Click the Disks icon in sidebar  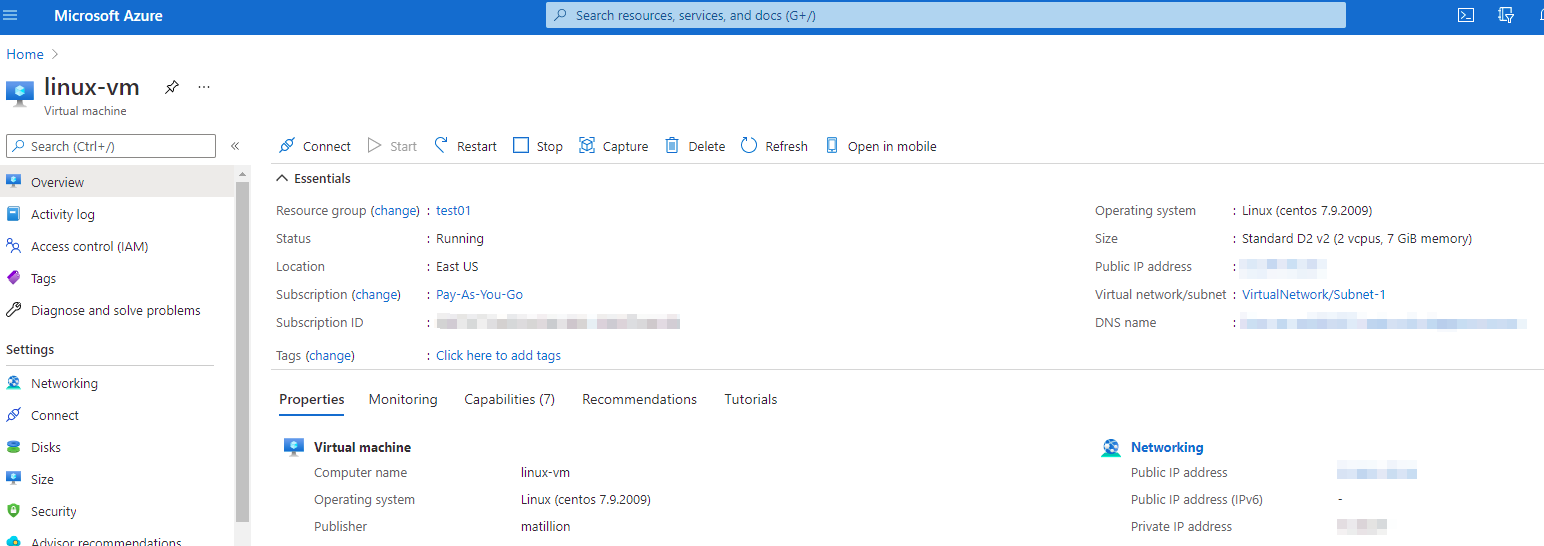(x=13, y=447)
